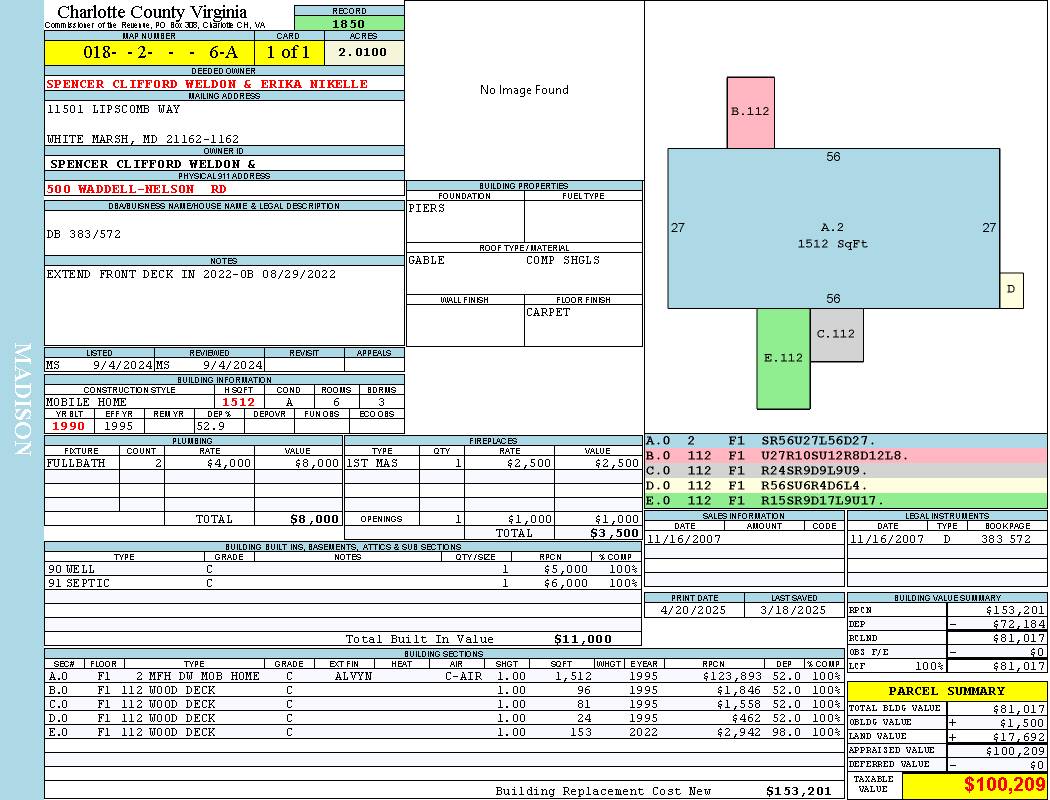Click floor finish CARPET

[x=548, y=312]
